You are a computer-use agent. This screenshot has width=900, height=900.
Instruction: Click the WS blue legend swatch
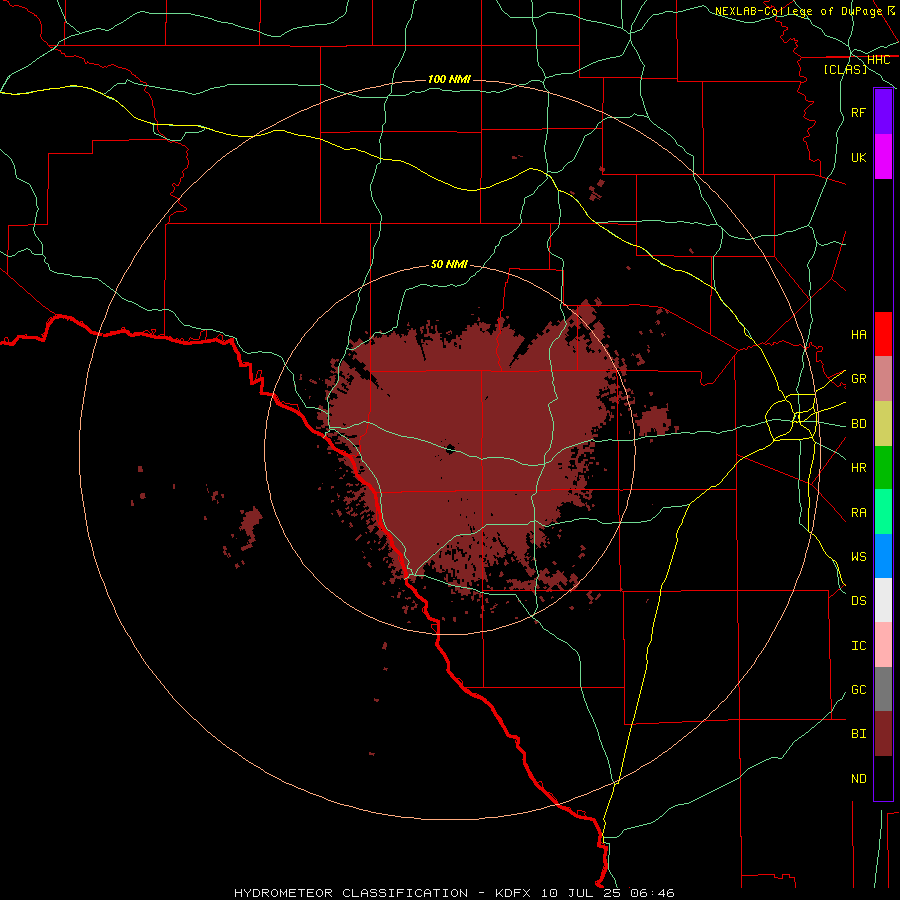[883, 556]
